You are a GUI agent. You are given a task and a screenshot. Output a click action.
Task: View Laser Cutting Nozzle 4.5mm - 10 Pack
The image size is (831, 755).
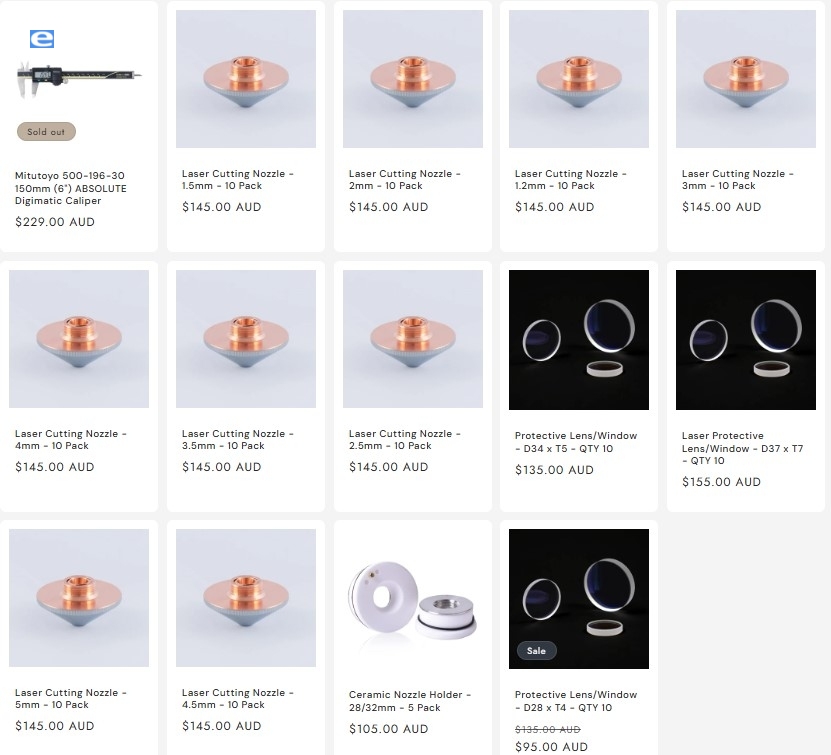point(237,699)
